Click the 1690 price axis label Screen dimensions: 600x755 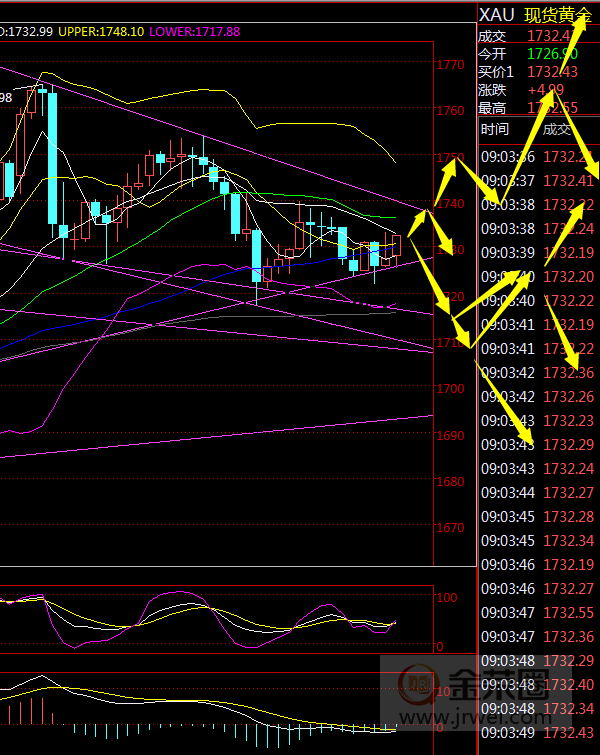(450, 436)
